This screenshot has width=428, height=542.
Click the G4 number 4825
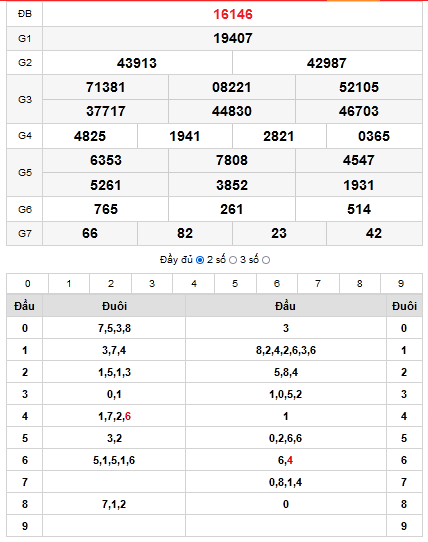[x=90, y=136]
